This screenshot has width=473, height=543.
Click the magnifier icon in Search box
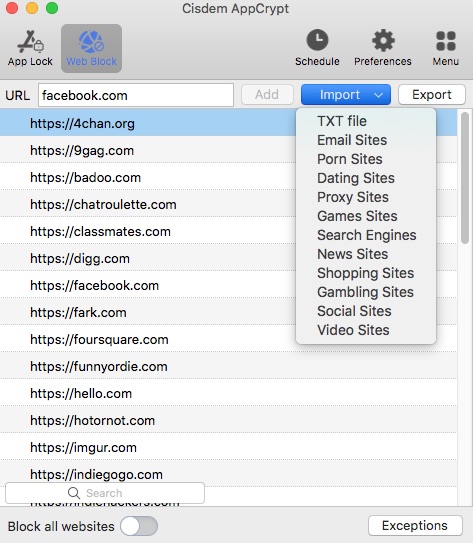[x=73, y=492]
